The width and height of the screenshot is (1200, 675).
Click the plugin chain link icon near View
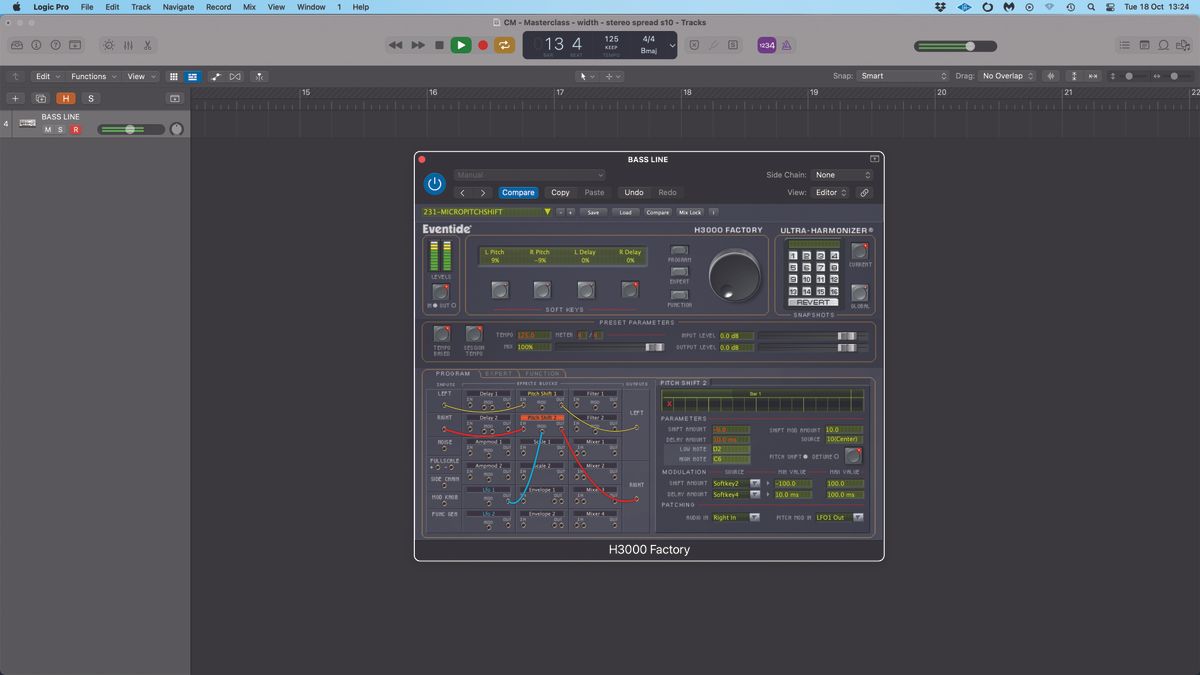(x=864, y=192)
